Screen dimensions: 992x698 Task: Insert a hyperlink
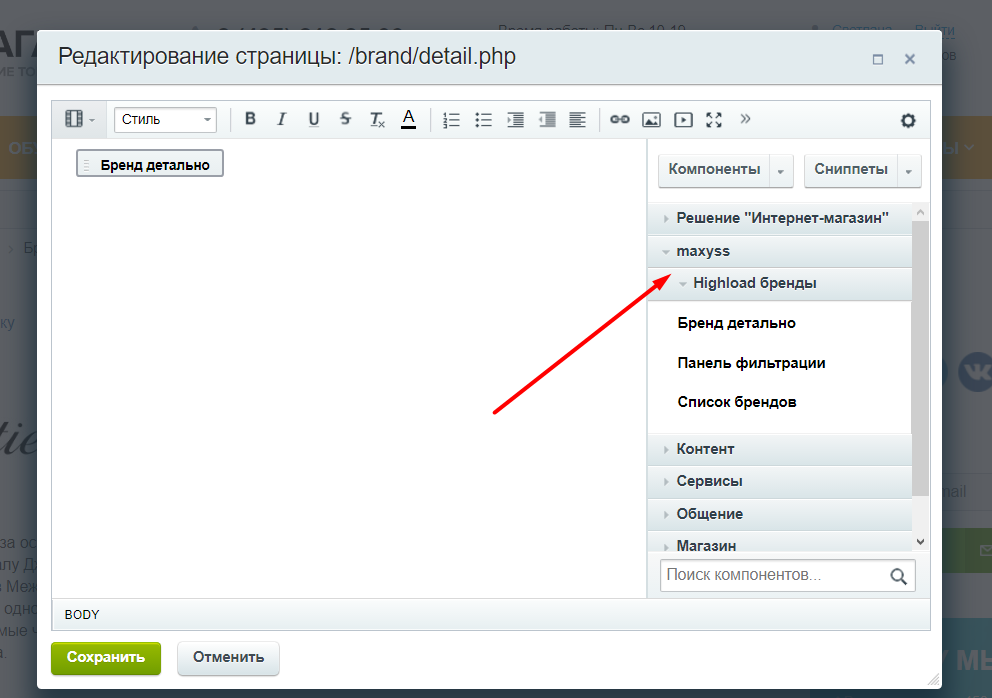point(619,120)
